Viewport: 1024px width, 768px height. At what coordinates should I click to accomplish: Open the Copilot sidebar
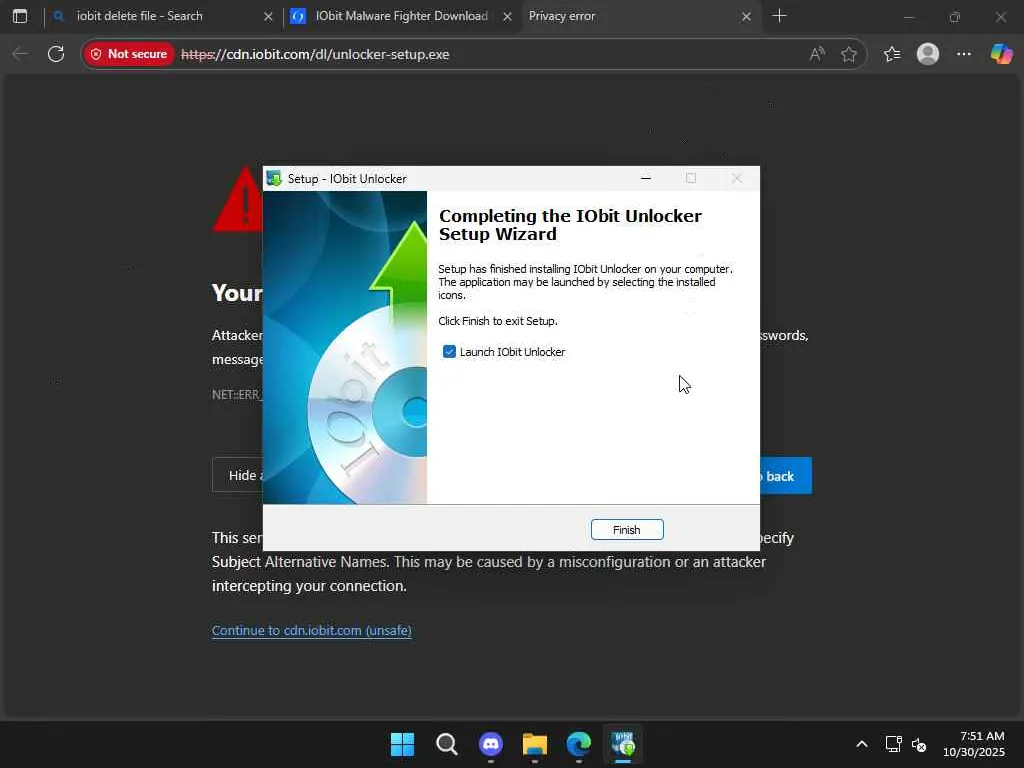pyautogui.click(x=1001, y=54)
